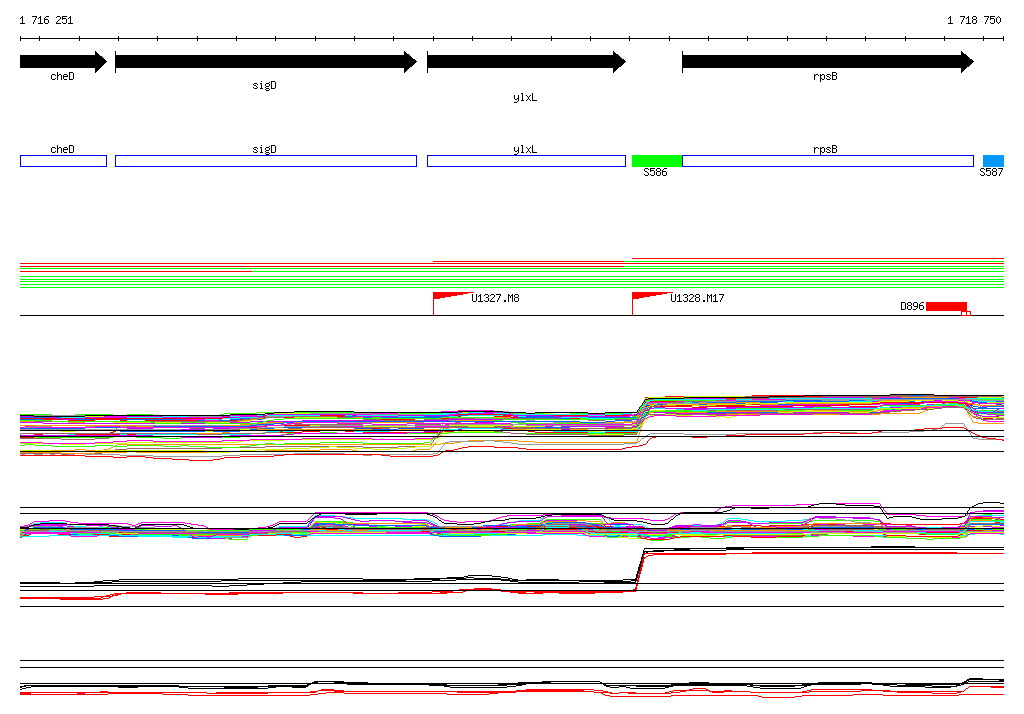This screenshot has width=1024, height=714.
Task: Click the rpsB label under the black arrow
Action: [x=825, y=76]
